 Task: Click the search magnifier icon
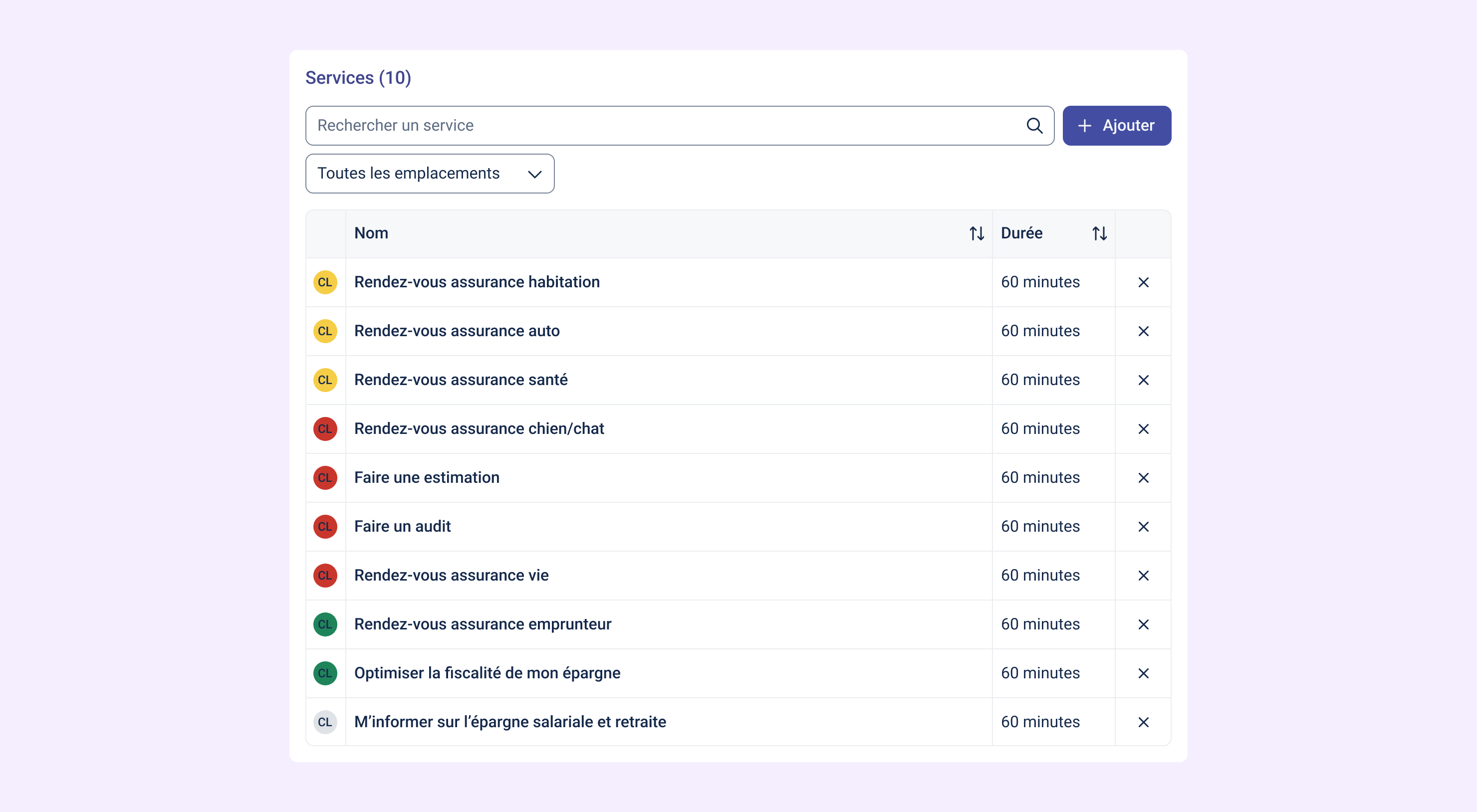pyautogui.click(x=1034, y=126)
